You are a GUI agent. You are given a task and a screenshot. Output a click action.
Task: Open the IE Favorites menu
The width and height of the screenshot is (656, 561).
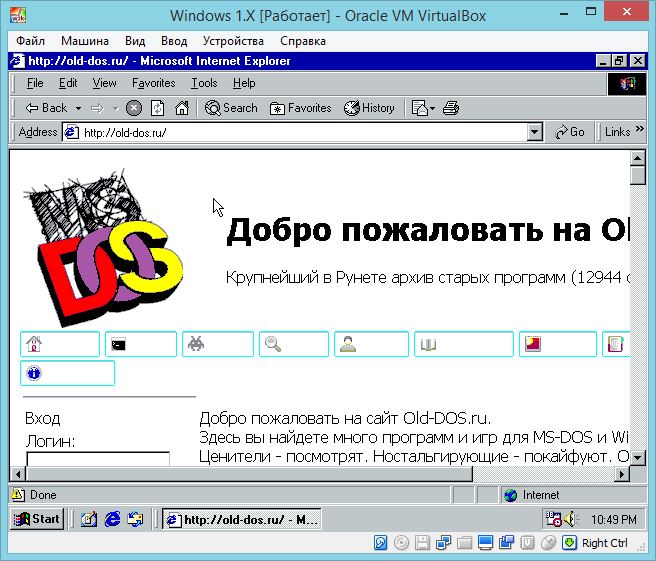(154, 83)
